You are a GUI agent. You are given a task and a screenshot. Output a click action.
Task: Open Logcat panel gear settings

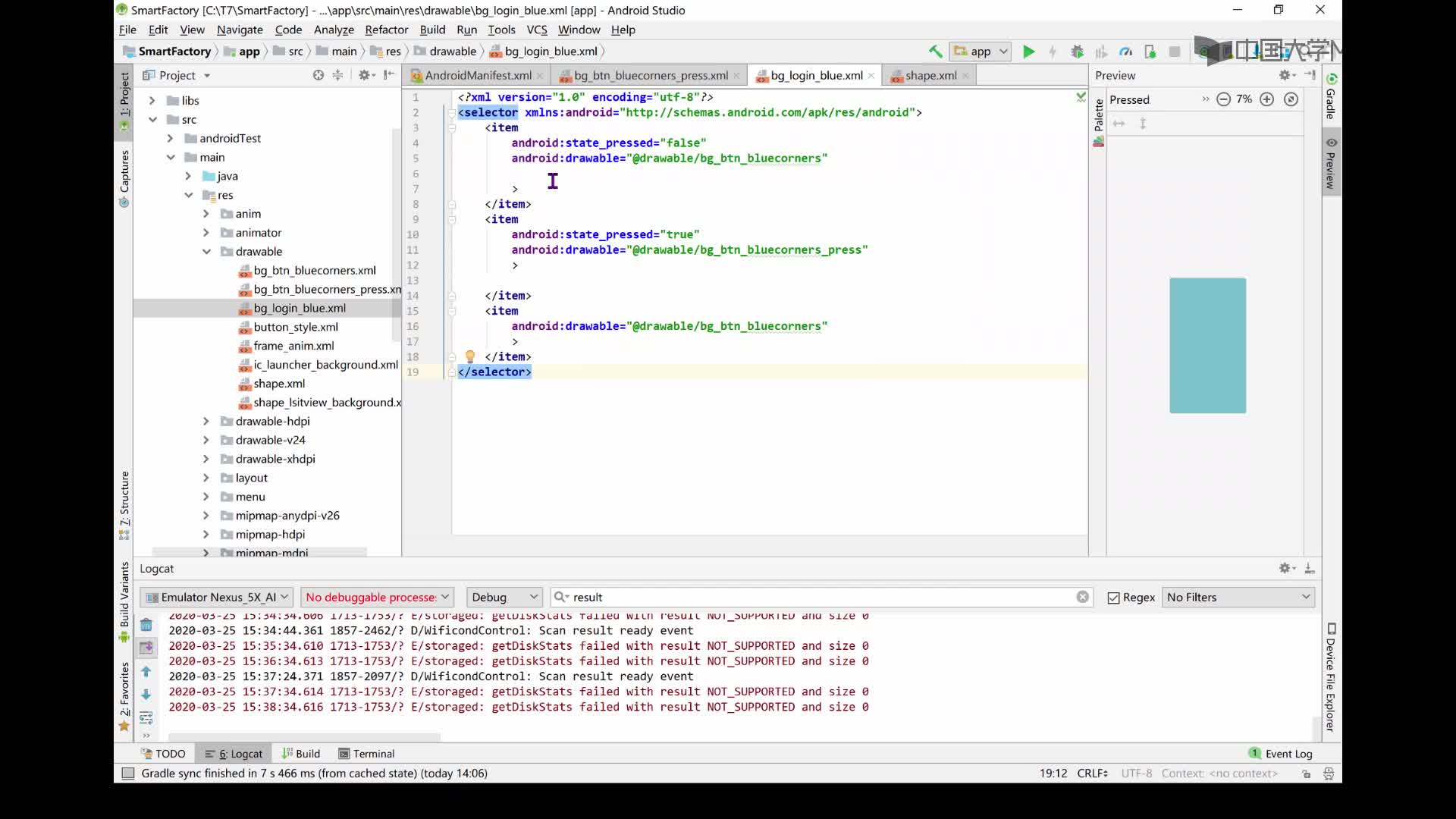(1286, 568)
